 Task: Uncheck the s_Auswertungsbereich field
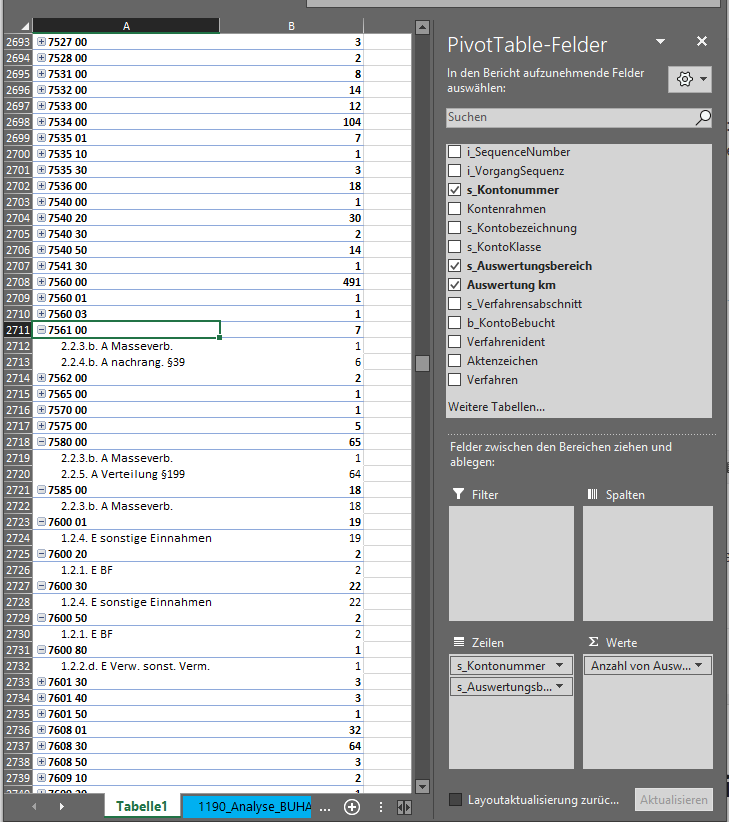point(455,266)
